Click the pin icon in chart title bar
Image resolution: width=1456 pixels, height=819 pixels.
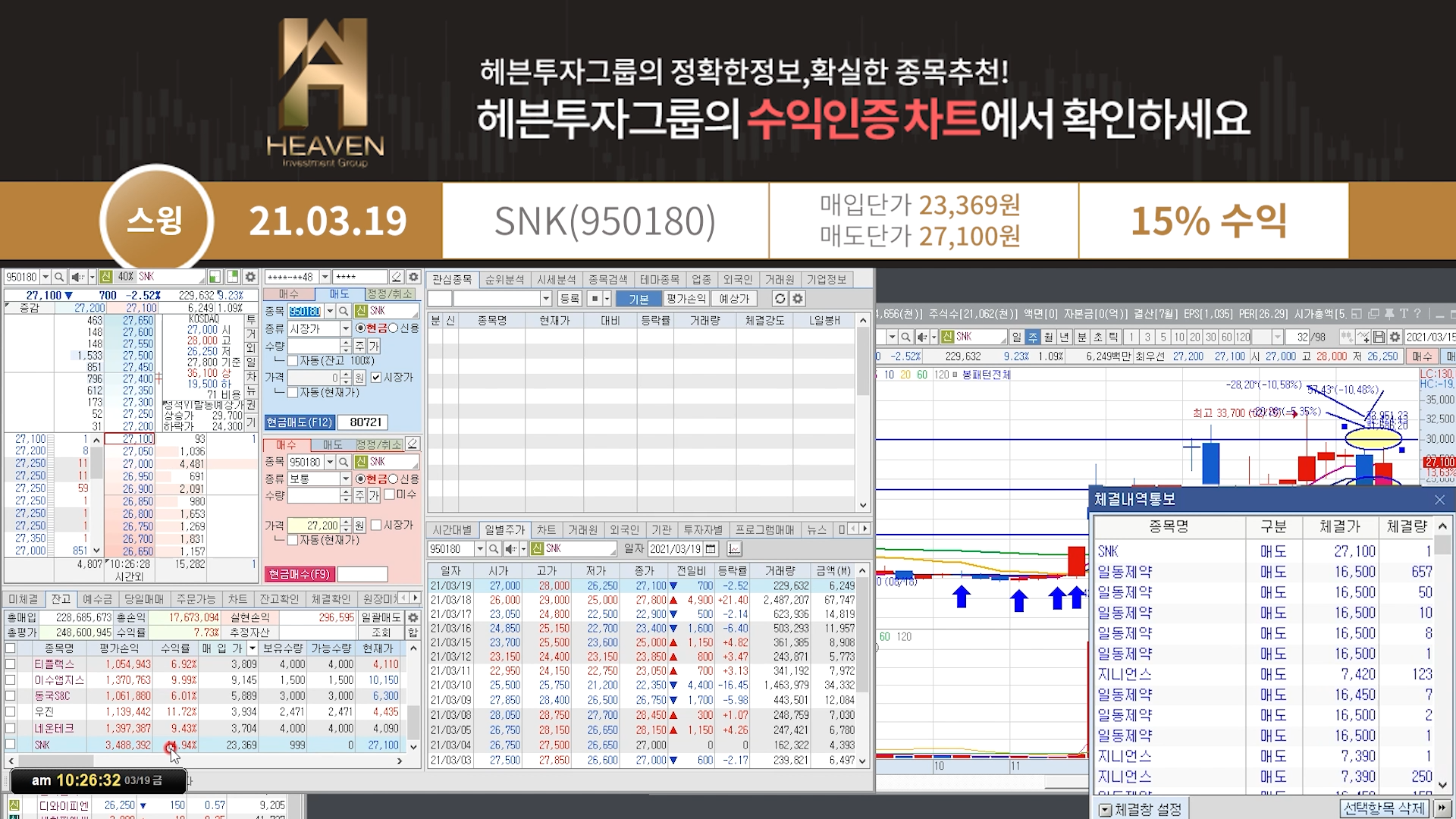pyautogui.click(x=1389, y=313)
